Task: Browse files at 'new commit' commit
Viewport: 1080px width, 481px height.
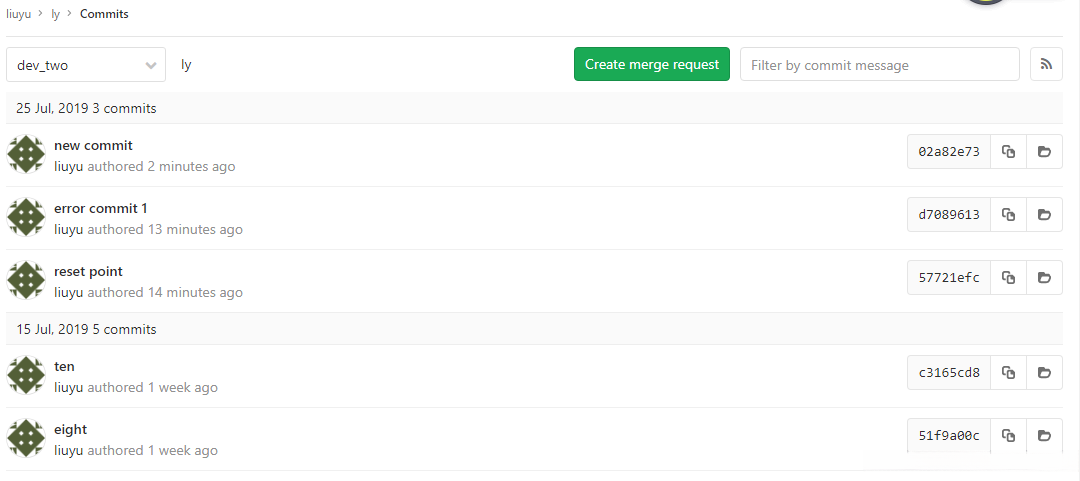Action: tap(1044, 152)
